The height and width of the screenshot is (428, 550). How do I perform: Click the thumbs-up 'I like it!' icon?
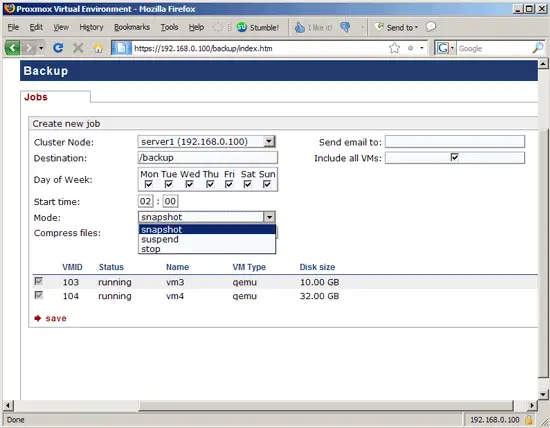(300, 27)
